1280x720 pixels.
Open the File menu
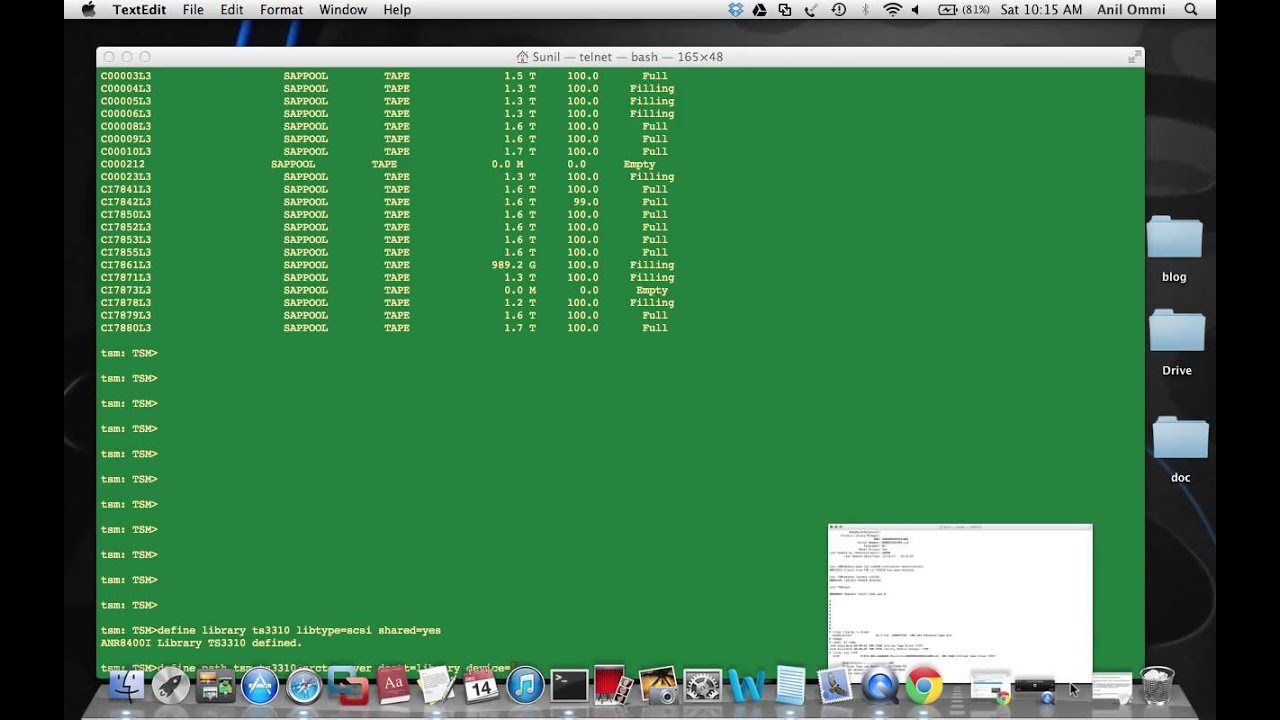click(193, 9)
